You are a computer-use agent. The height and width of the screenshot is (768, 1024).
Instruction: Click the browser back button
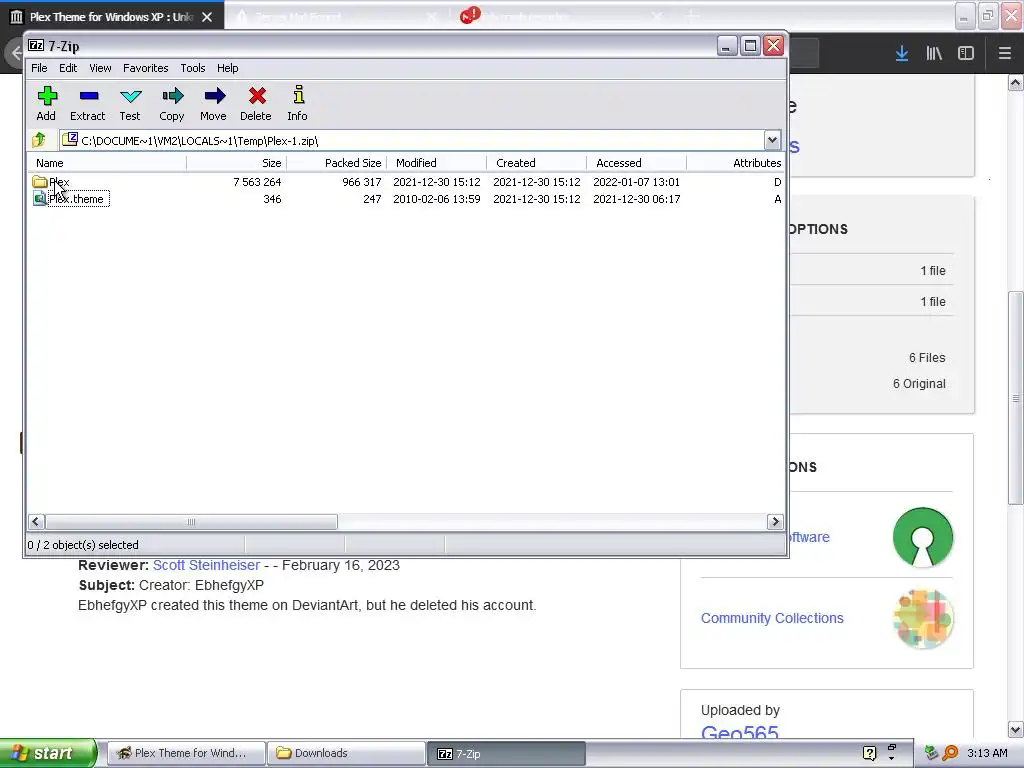click(16, 54)
